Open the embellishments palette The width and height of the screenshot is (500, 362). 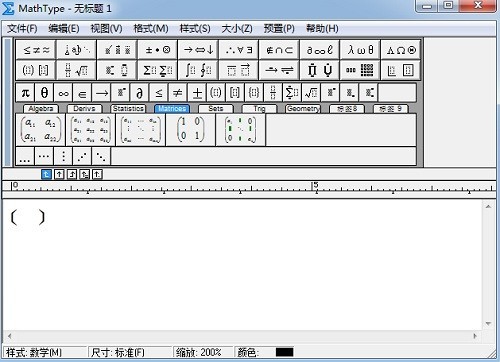point(117,50)
